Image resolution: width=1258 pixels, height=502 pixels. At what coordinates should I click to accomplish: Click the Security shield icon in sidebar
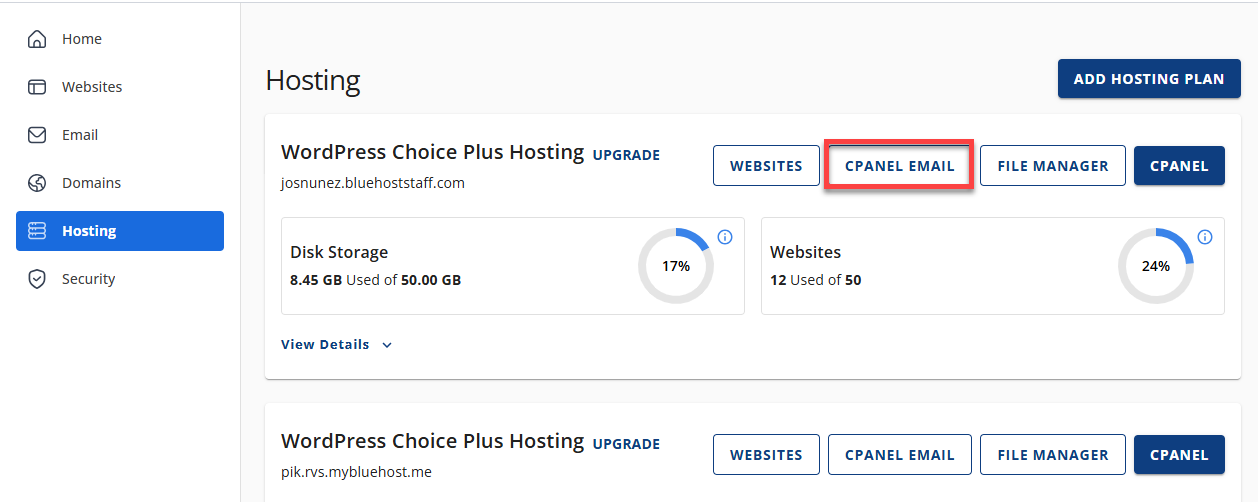[37, 279]
